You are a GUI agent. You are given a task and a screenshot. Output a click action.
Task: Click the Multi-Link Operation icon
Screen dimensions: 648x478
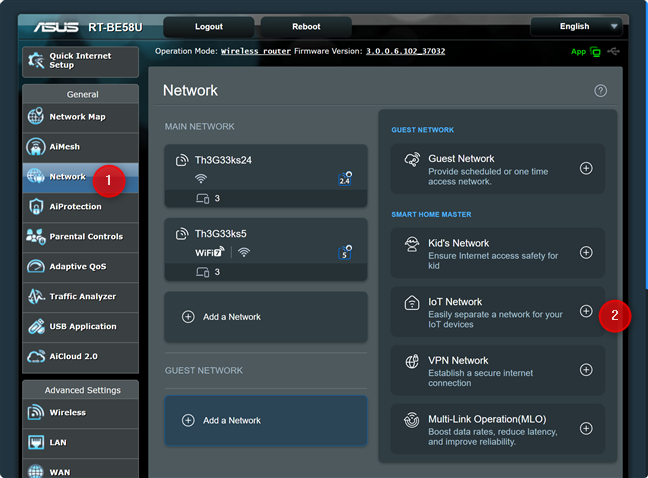point(412,420)
